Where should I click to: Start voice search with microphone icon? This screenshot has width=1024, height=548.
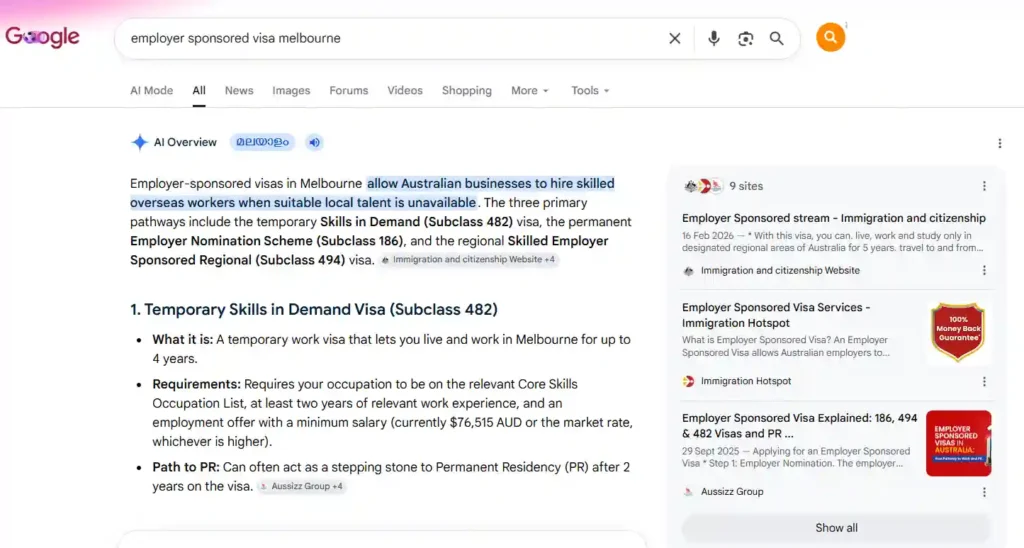pos(714,39)
